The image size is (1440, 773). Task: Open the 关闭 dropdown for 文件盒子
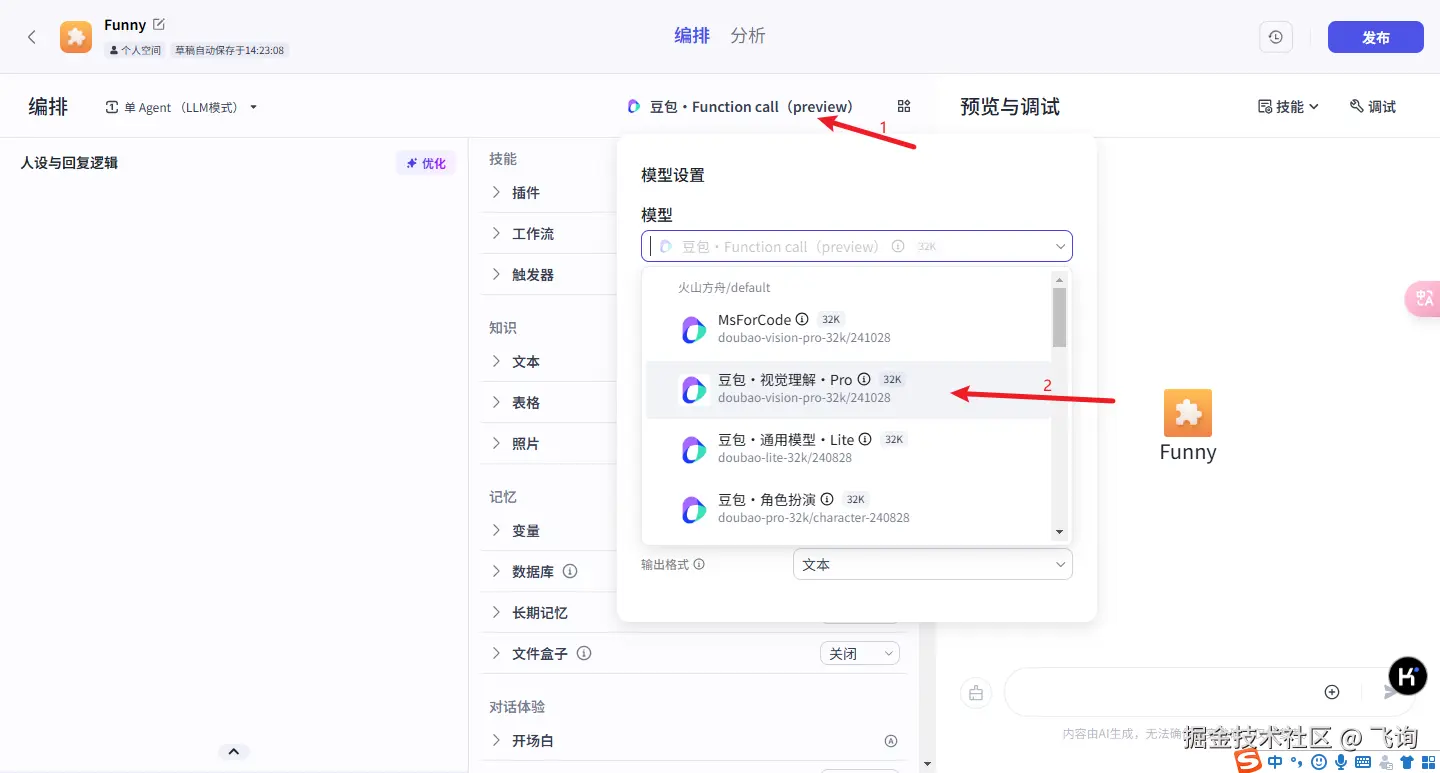coord(860,653)
